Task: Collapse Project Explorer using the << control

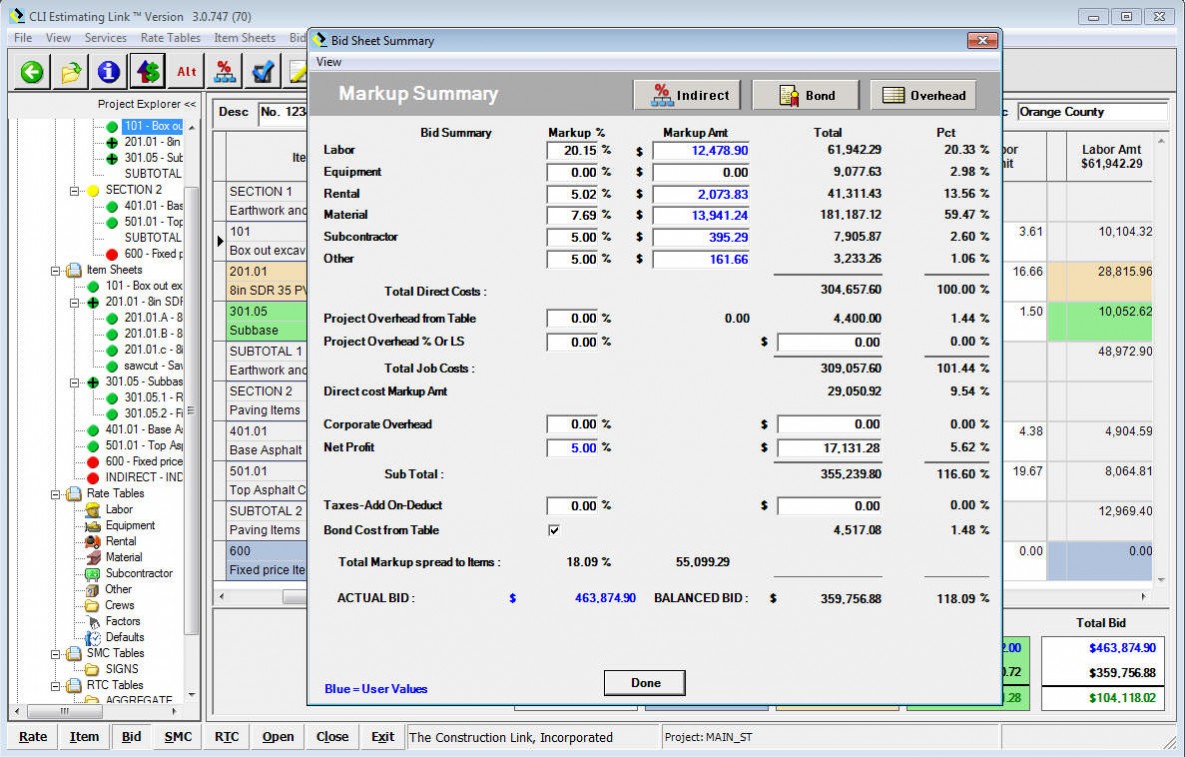Action: point(190,104)
